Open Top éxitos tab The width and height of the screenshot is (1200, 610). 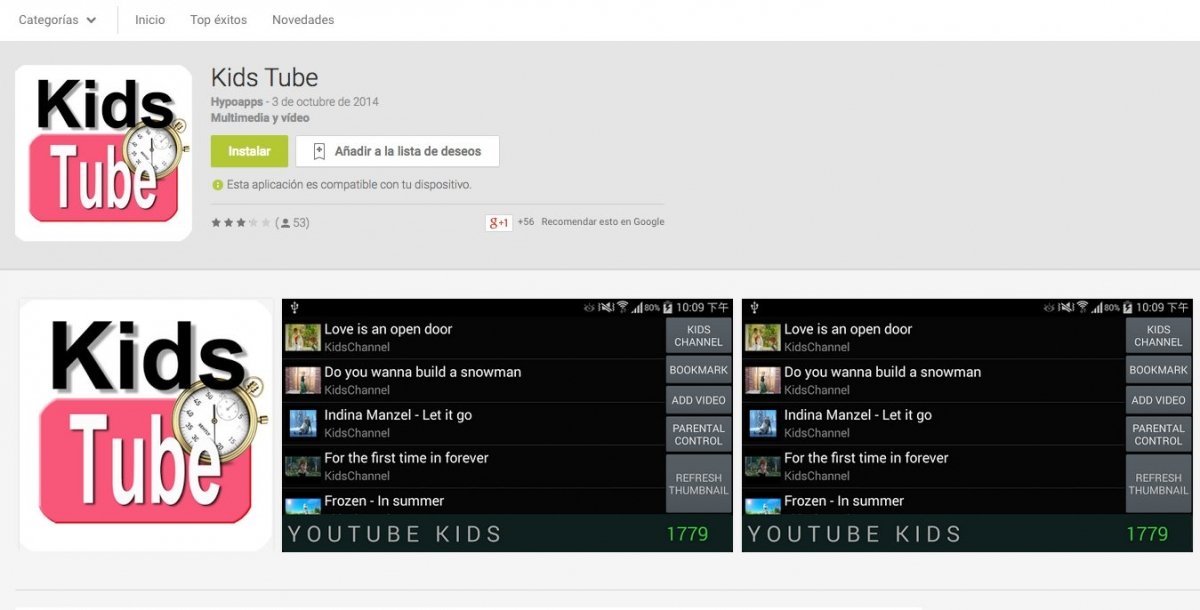click(x=219, y=20)
